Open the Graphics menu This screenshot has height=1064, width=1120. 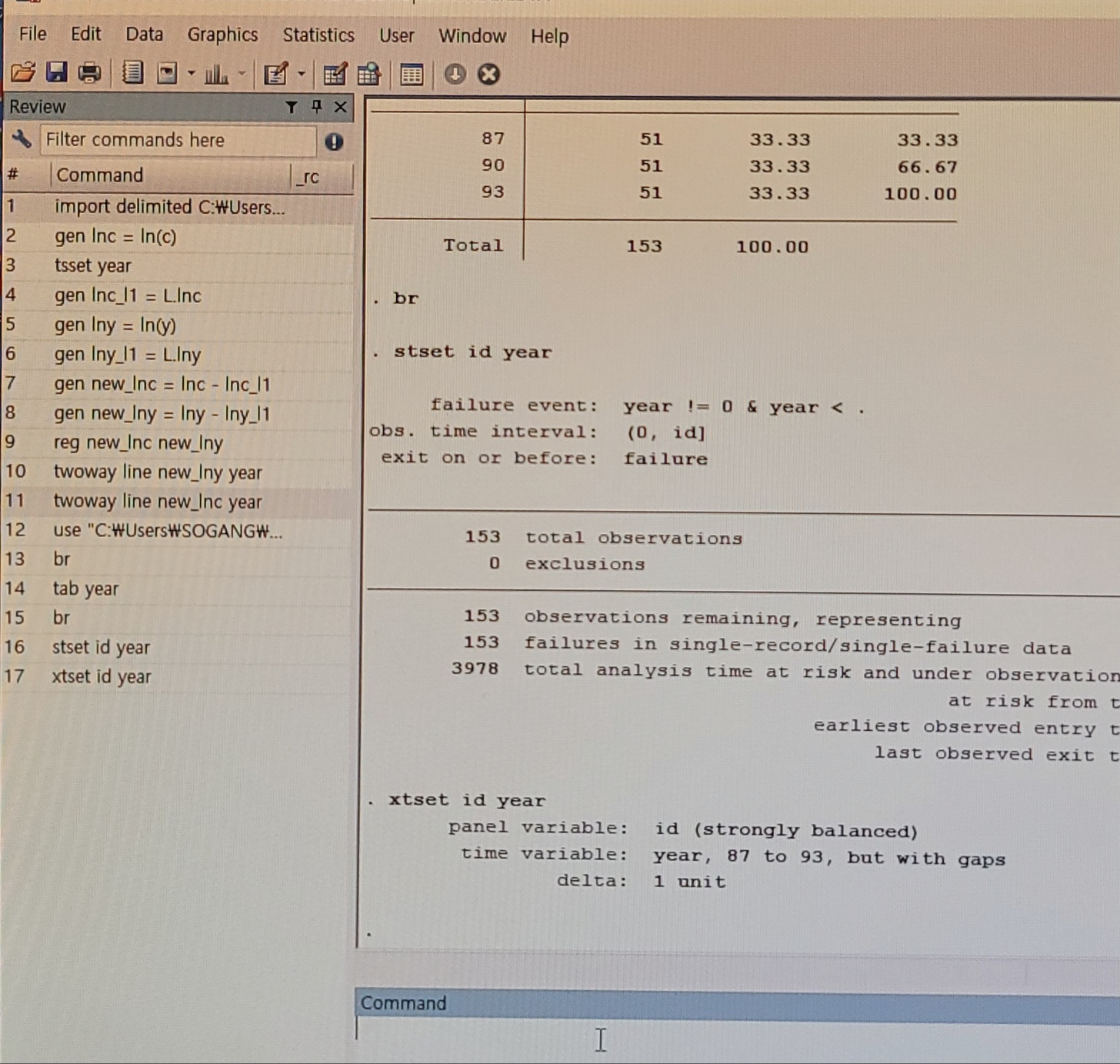pyautogui.click(x=222, y=35)
